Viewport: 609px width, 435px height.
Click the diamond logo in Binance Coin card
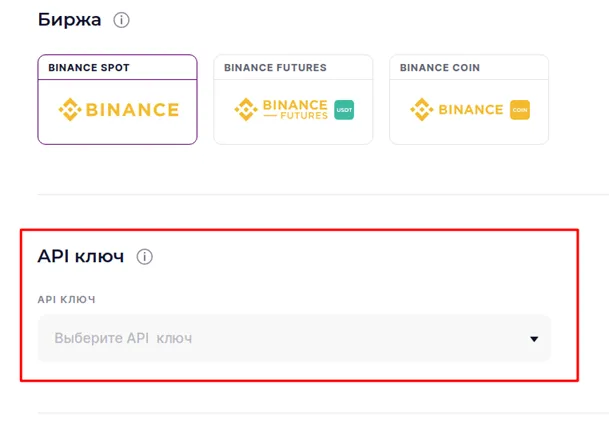[x=420, y=110]
